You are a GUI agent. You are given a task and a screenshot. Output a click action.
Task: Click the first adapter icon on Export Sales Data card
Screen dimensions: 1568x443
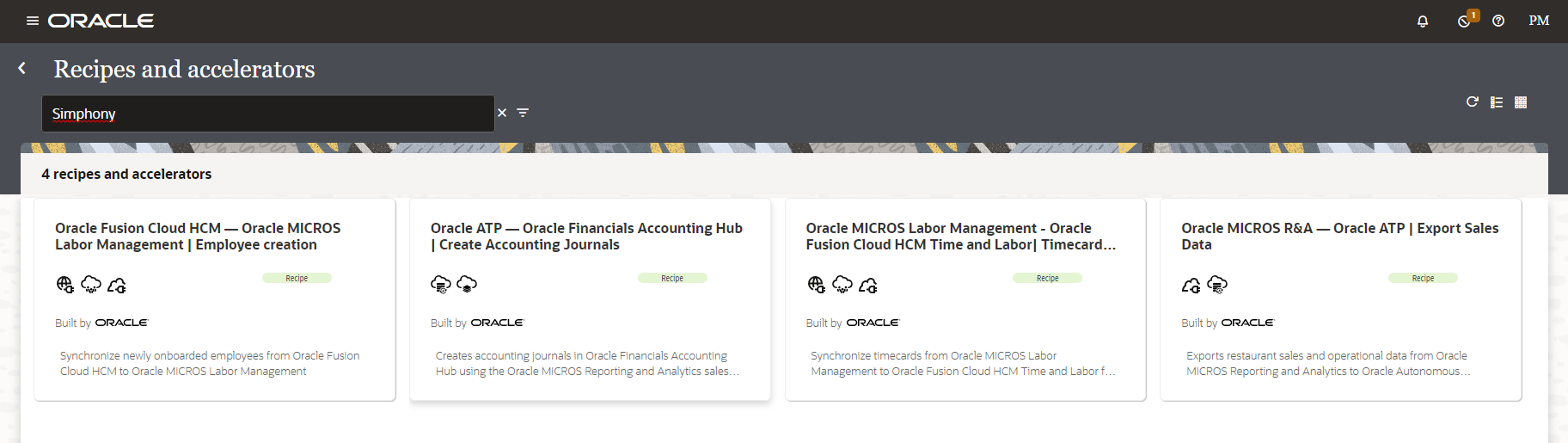(x=1191, y=285)
